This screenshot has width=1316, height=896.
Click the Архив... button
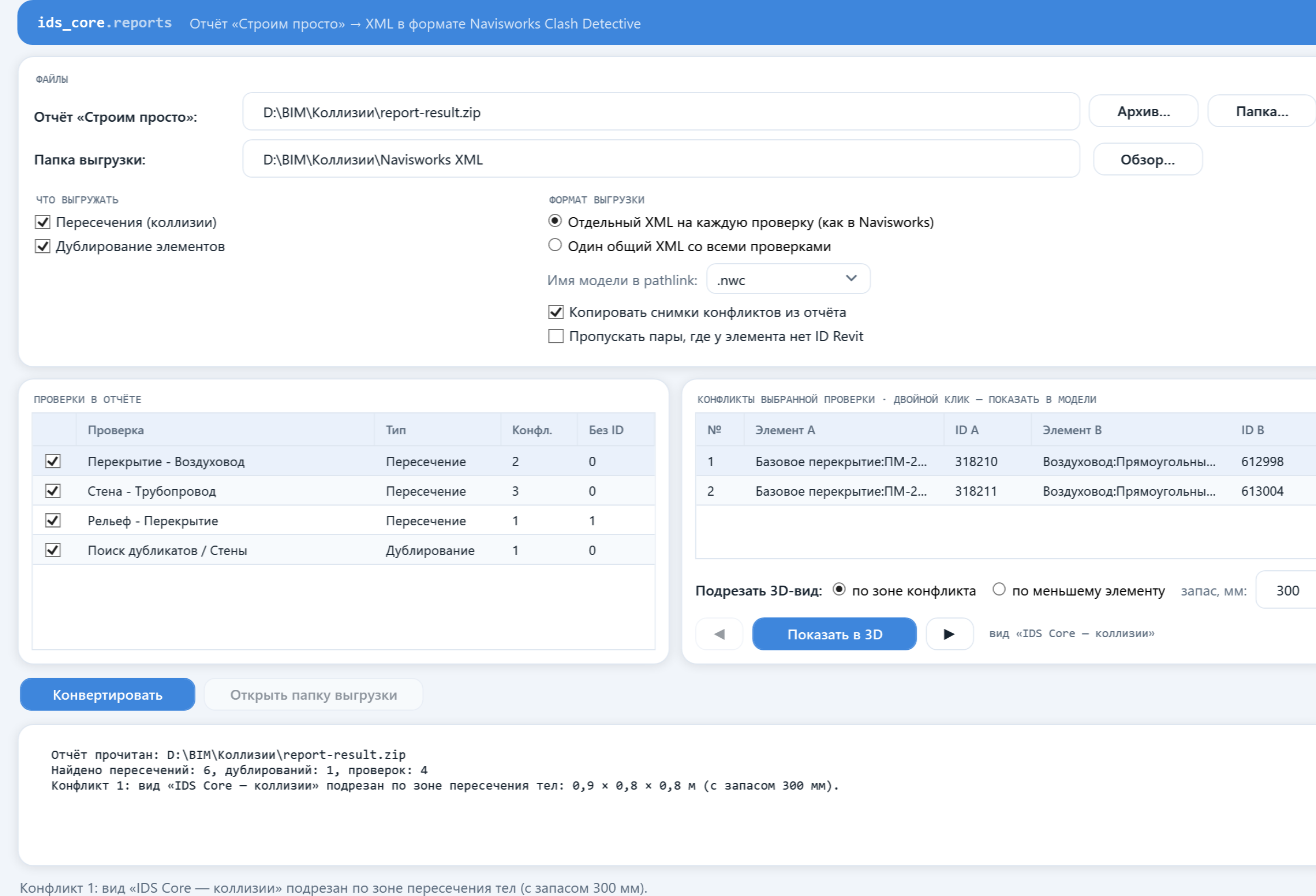point(1143,111)
